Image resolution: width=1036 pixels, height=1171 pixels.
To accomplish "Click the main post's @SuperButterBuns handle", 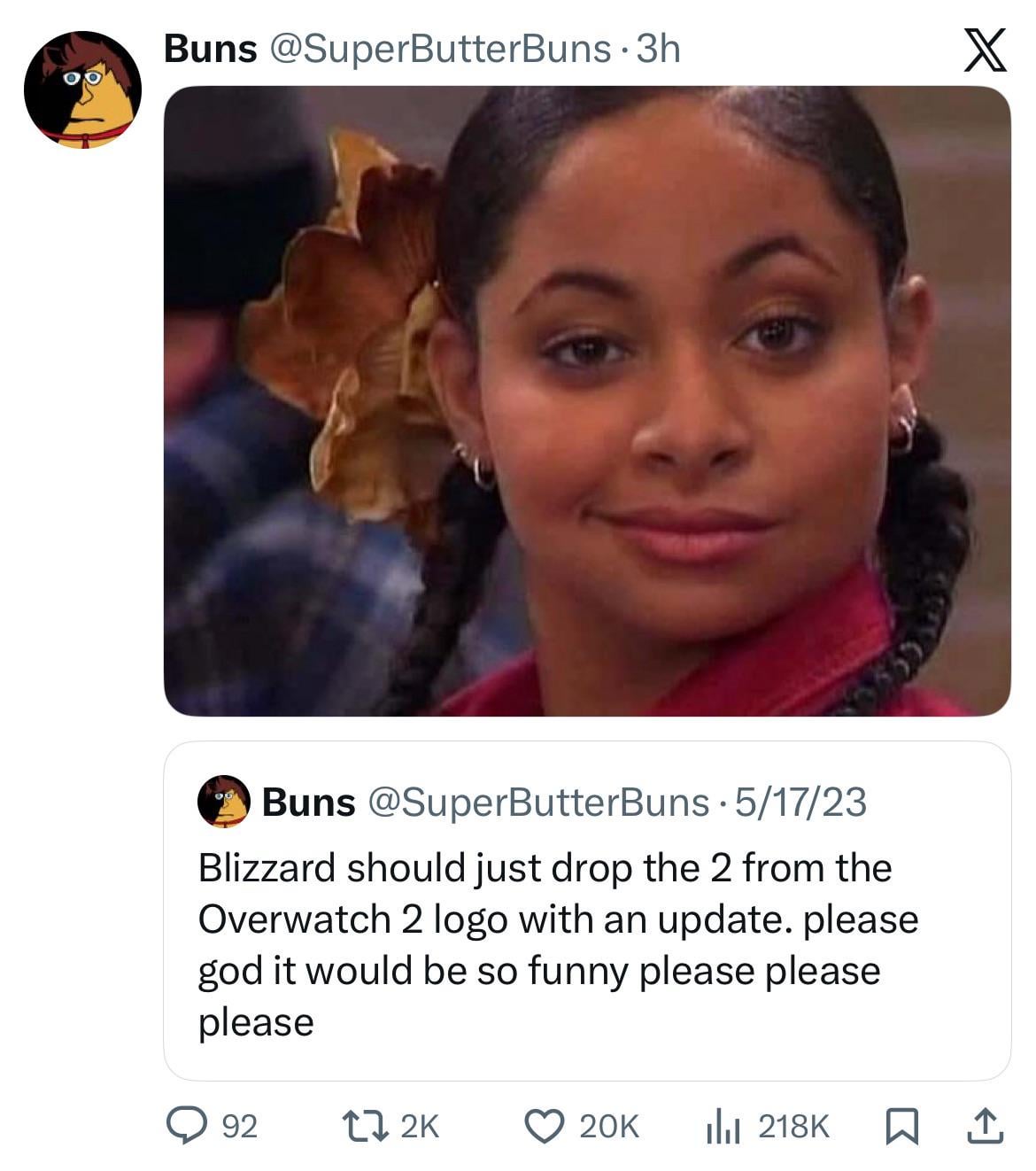I will [x=439, y=49].
